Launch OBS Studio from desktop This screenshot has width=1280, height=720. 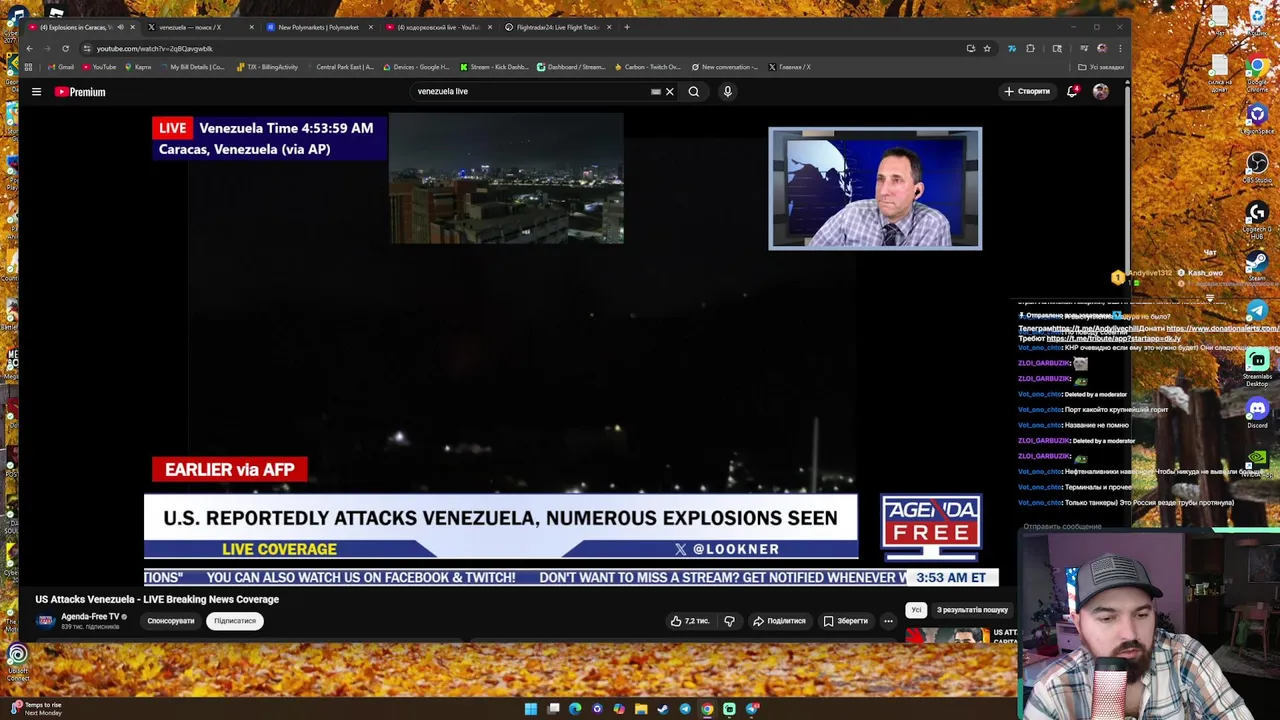coord(1257,167)
